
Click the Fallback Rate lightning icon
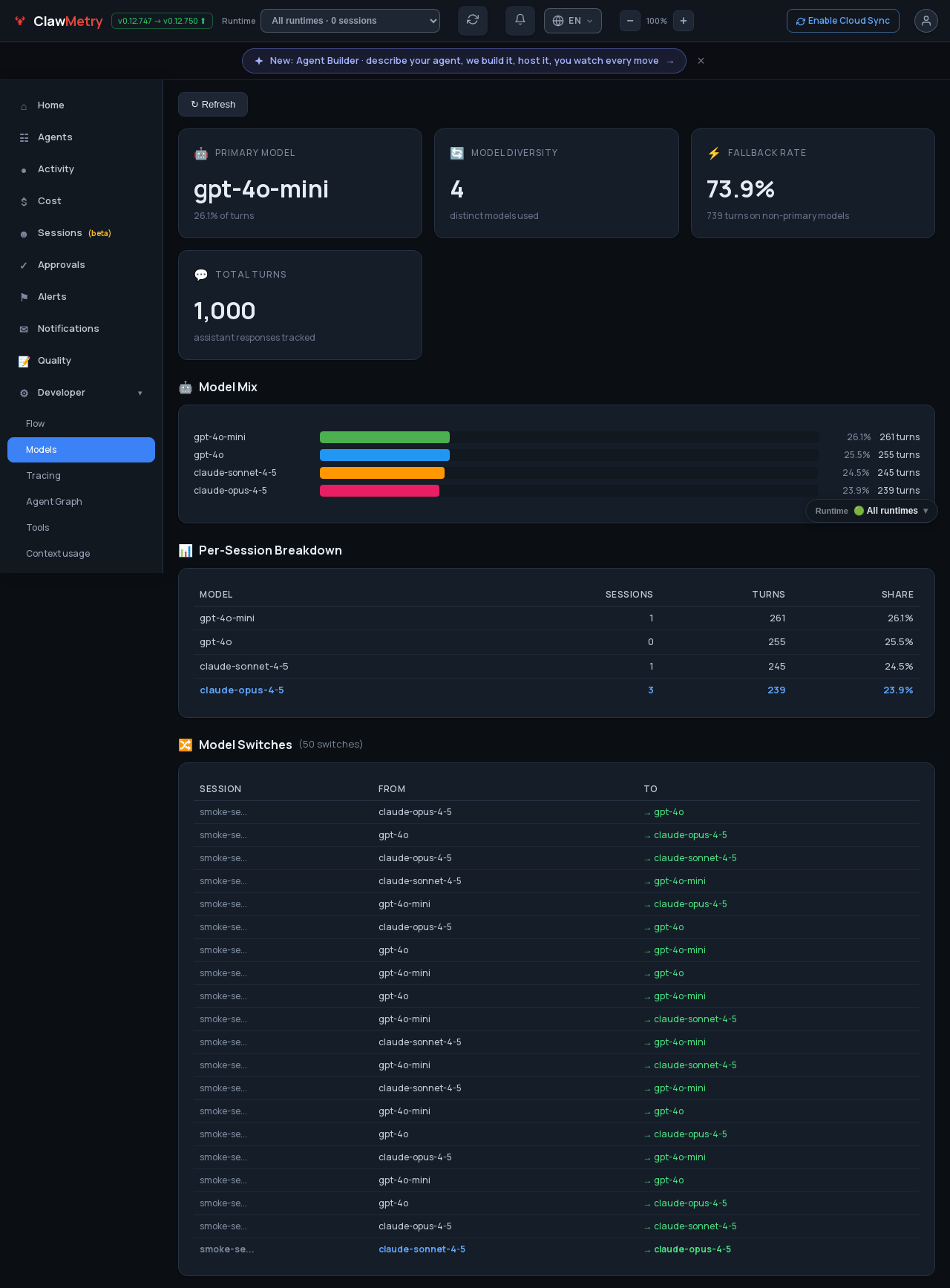714,153
